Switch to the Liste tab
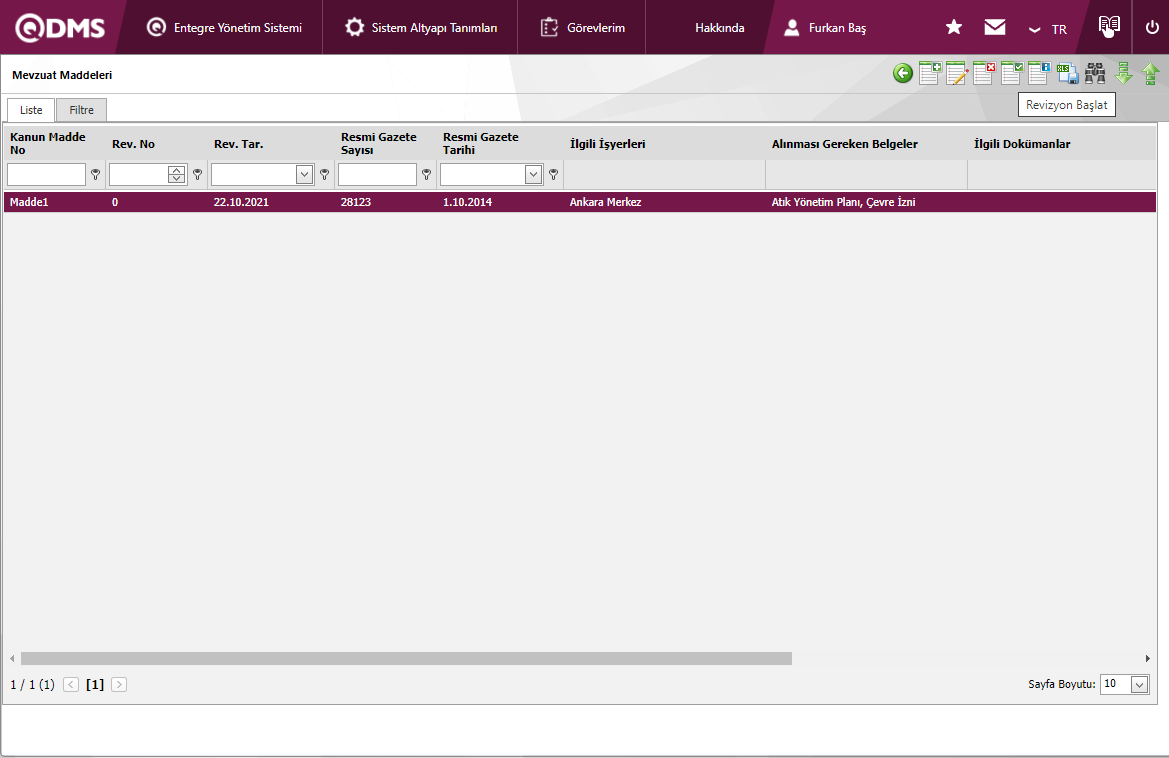This screenshot has height=758, width=1169. pos(31,110)
